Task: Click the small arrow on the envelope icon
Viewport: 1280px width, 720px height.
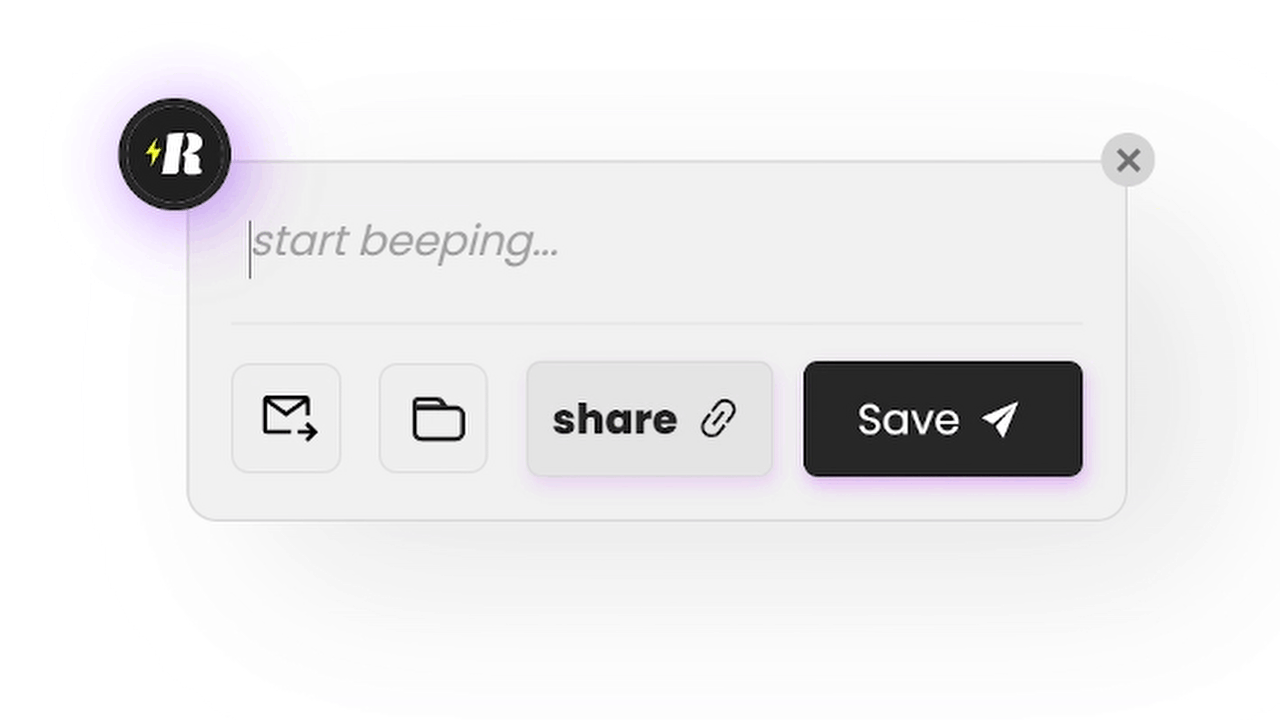Action: 307,432
